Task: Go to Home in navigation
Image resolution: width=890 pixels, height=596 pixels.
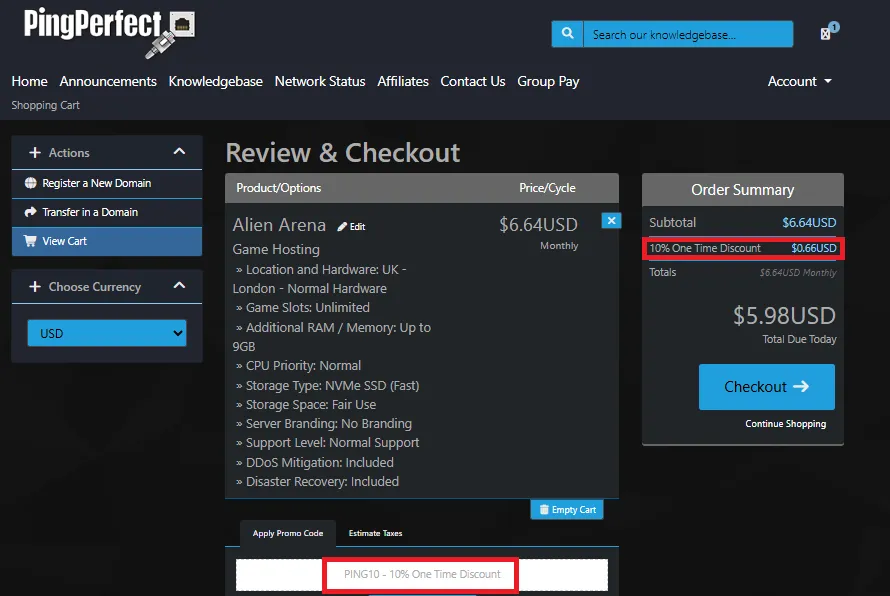Action: 30,81
